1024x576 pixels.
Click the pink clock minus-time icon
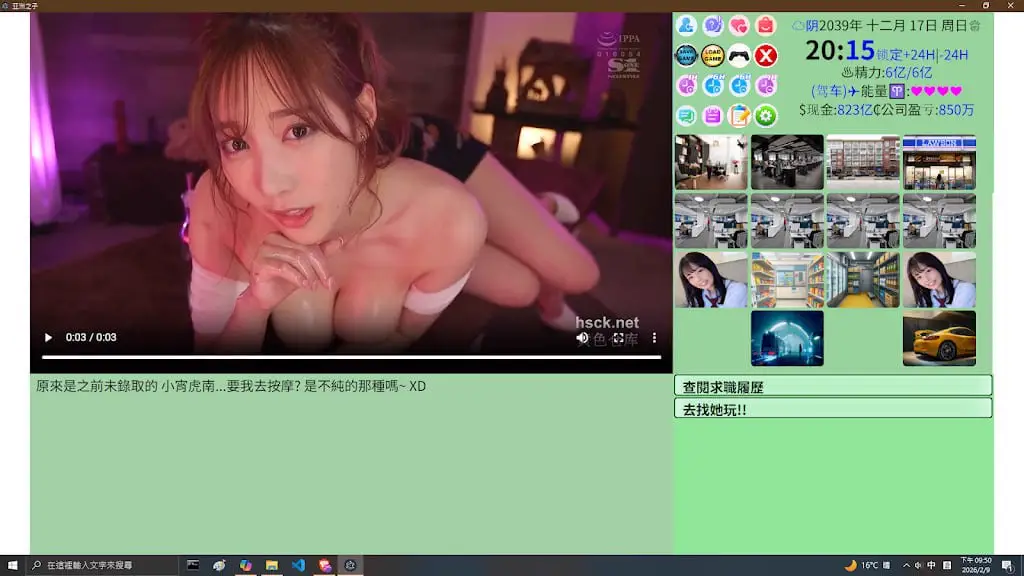pos(765,86)
